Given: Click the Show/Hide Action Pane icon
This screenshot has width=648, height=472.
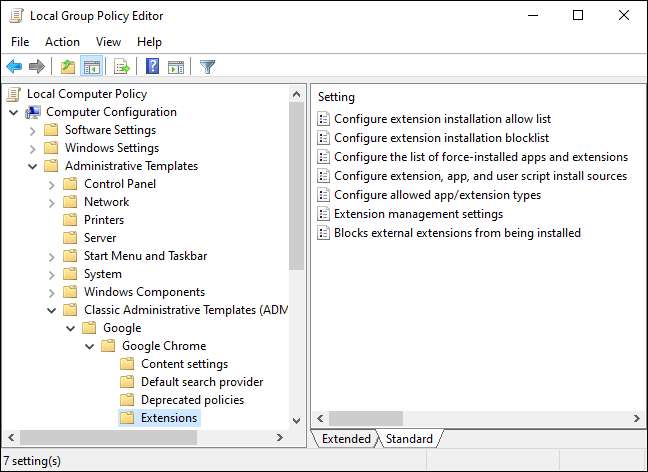Looking at the screenshot, I should pyautogui.click(x=176, y=67).
